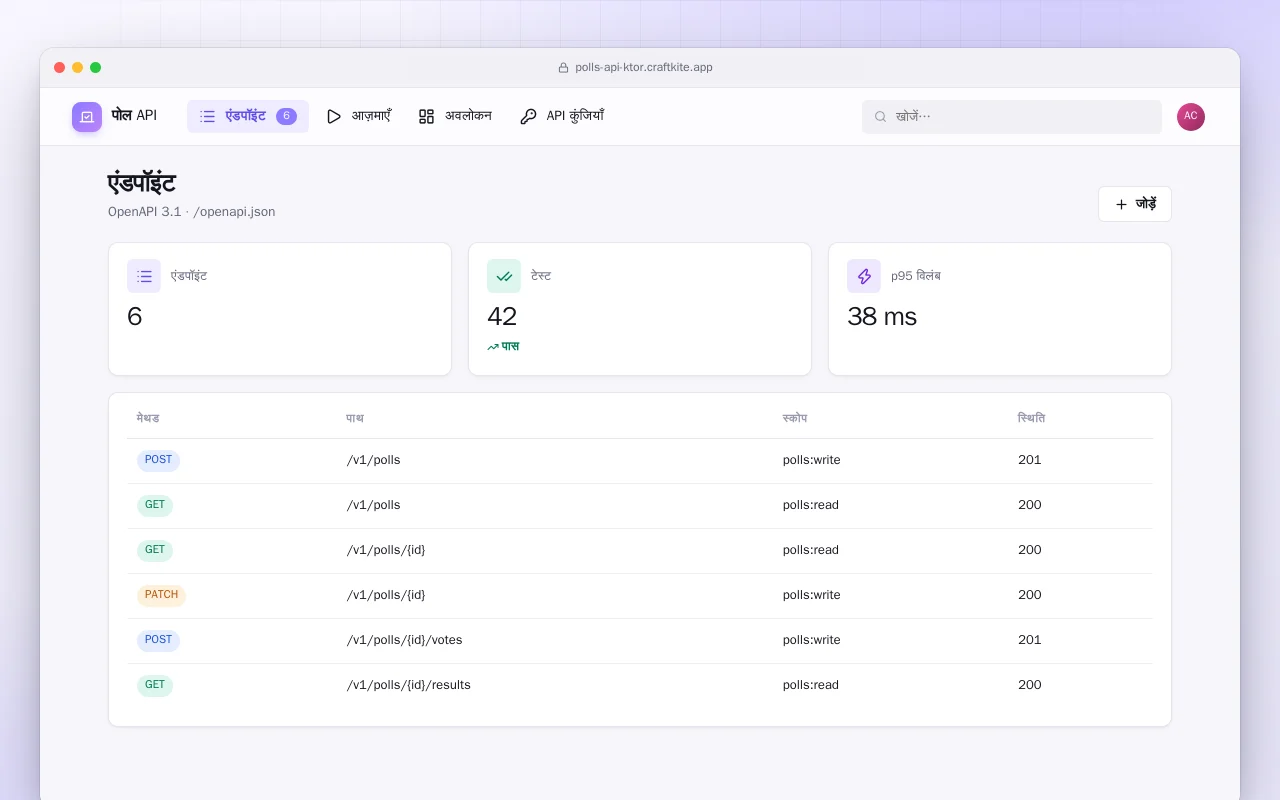Image resolution: width=1280 pixels, height=800 pixels.
Task: Click the search magnifier icon
Action: 880,117
